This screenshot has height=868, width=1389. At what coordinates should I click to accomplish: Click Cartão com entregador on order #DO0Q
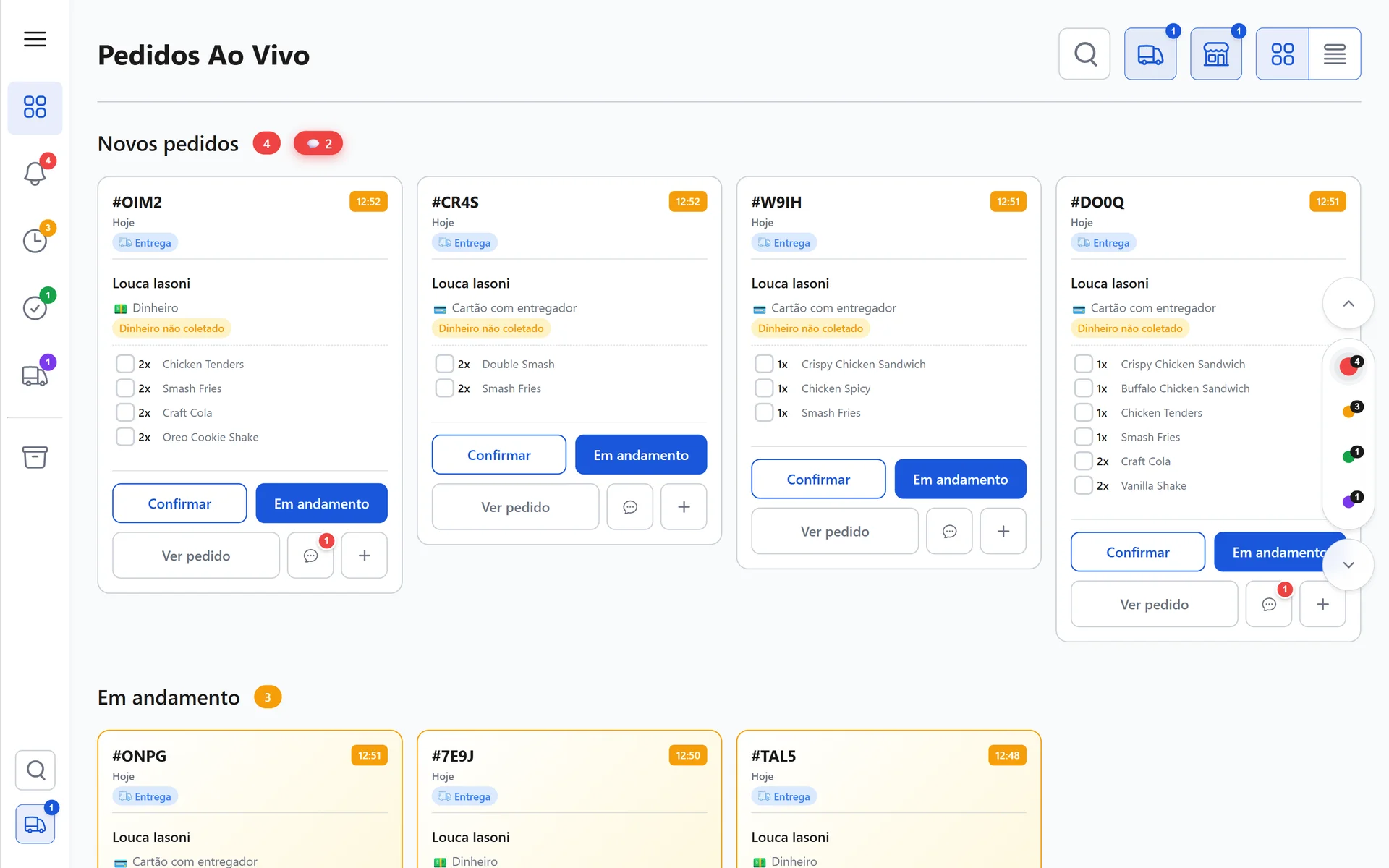coord(1152,308)
